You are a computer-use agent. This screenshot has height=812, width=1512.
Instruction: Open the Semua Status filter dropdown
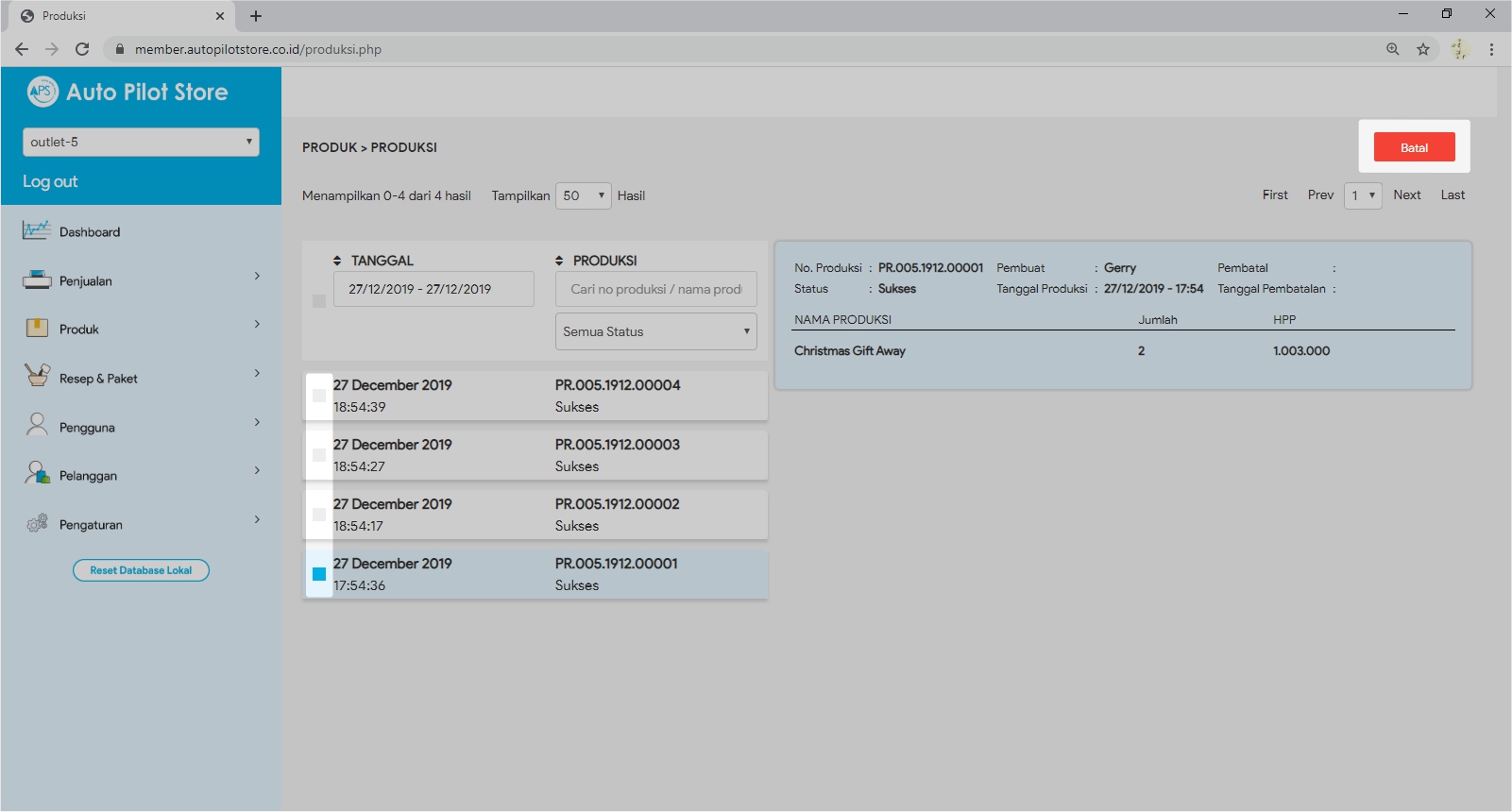click(x=655, y=331)
